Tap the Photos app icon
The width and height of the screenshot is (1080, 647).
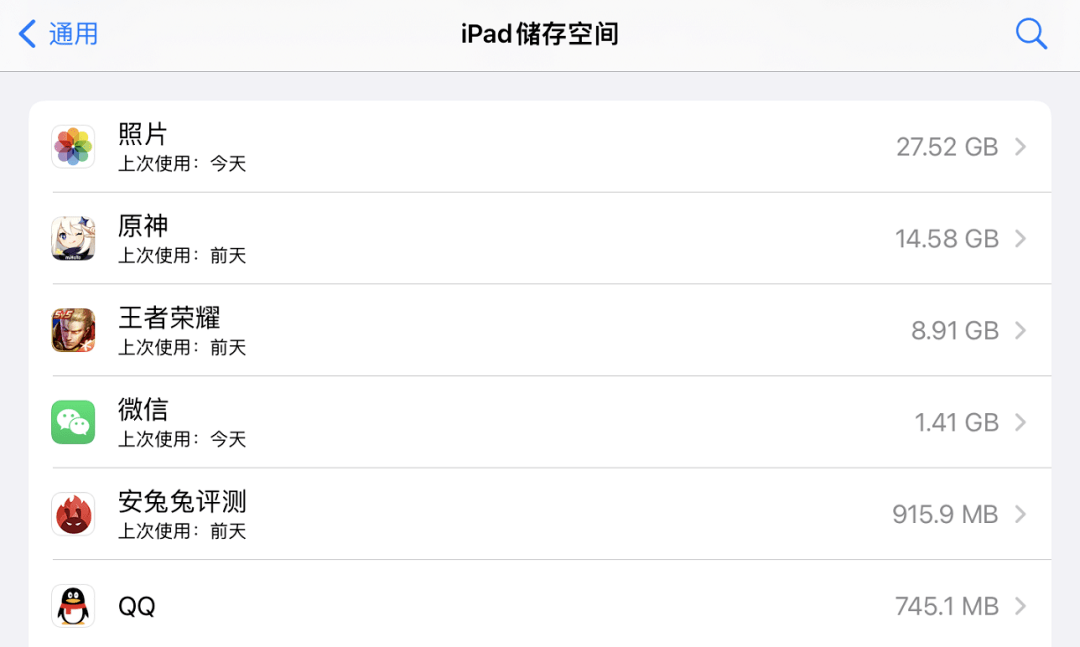click(73, 147)
